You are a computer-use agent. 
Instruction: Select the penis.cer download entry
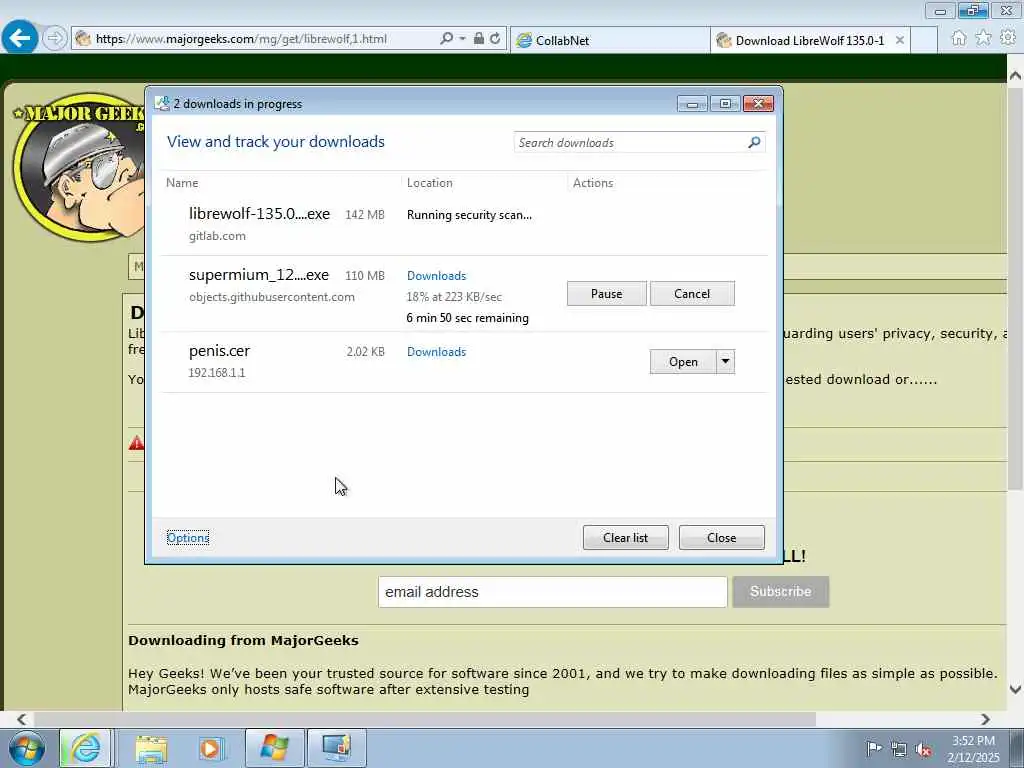pos(464,362)
